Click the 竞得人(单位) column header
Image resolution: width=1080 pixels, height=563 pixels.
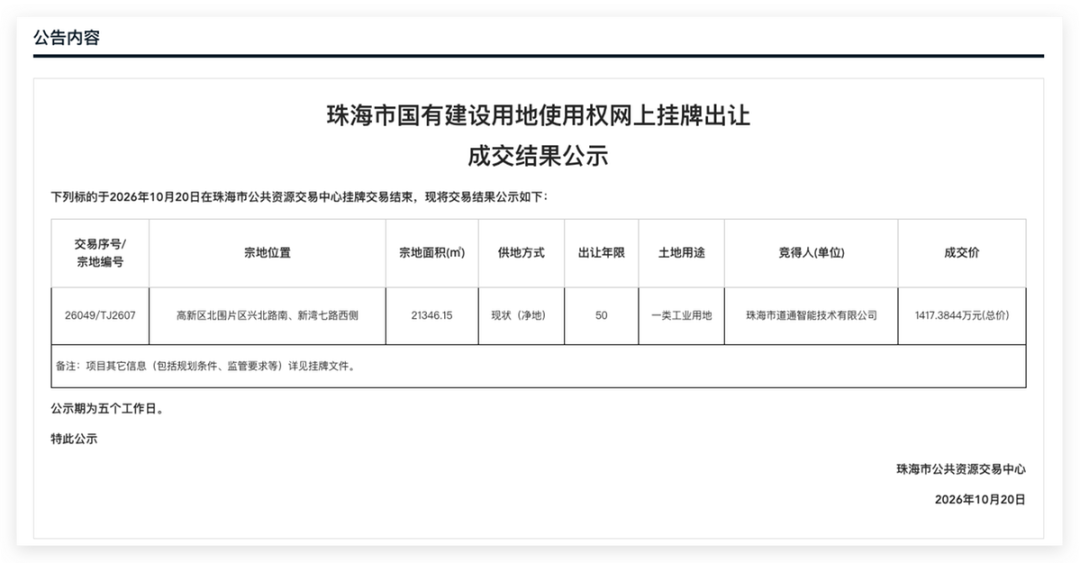[811, 253]
